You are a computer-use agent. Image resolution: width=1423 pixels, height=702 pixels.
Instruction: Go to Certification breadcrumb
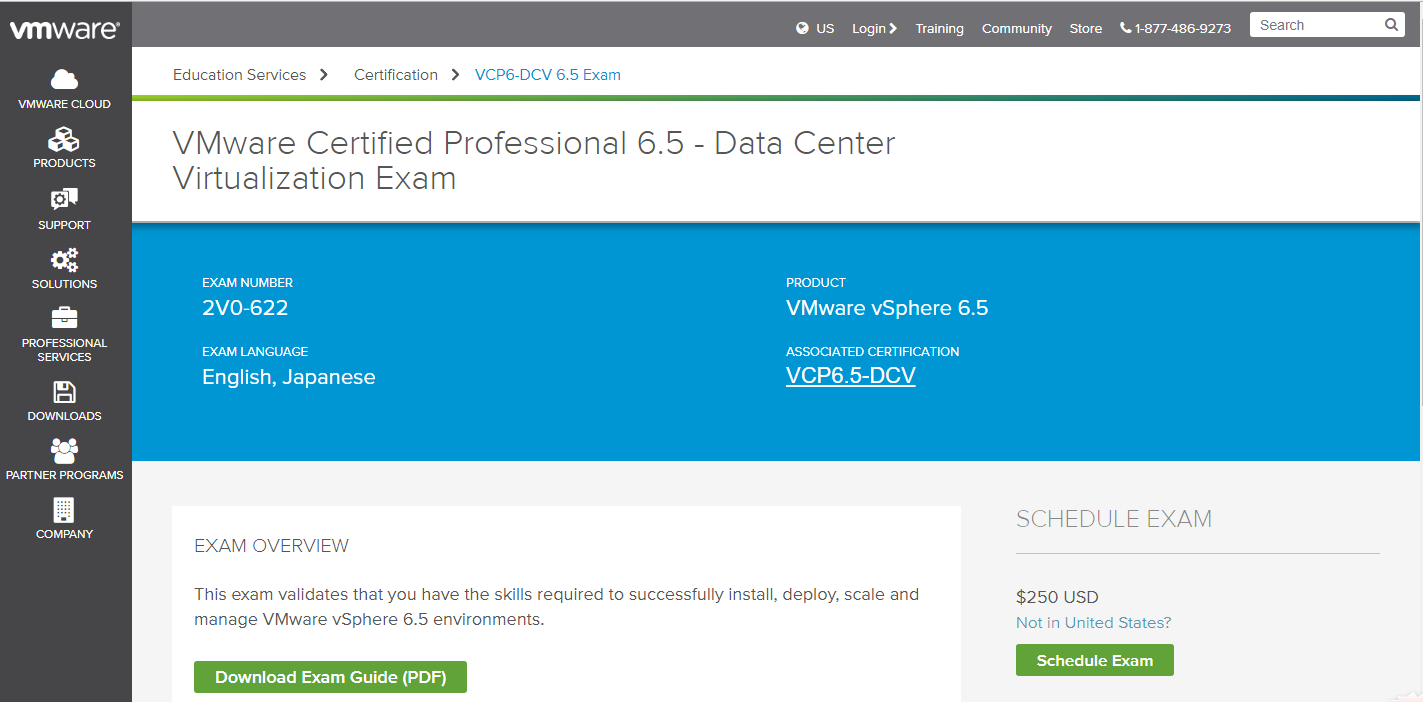[396, 74]
